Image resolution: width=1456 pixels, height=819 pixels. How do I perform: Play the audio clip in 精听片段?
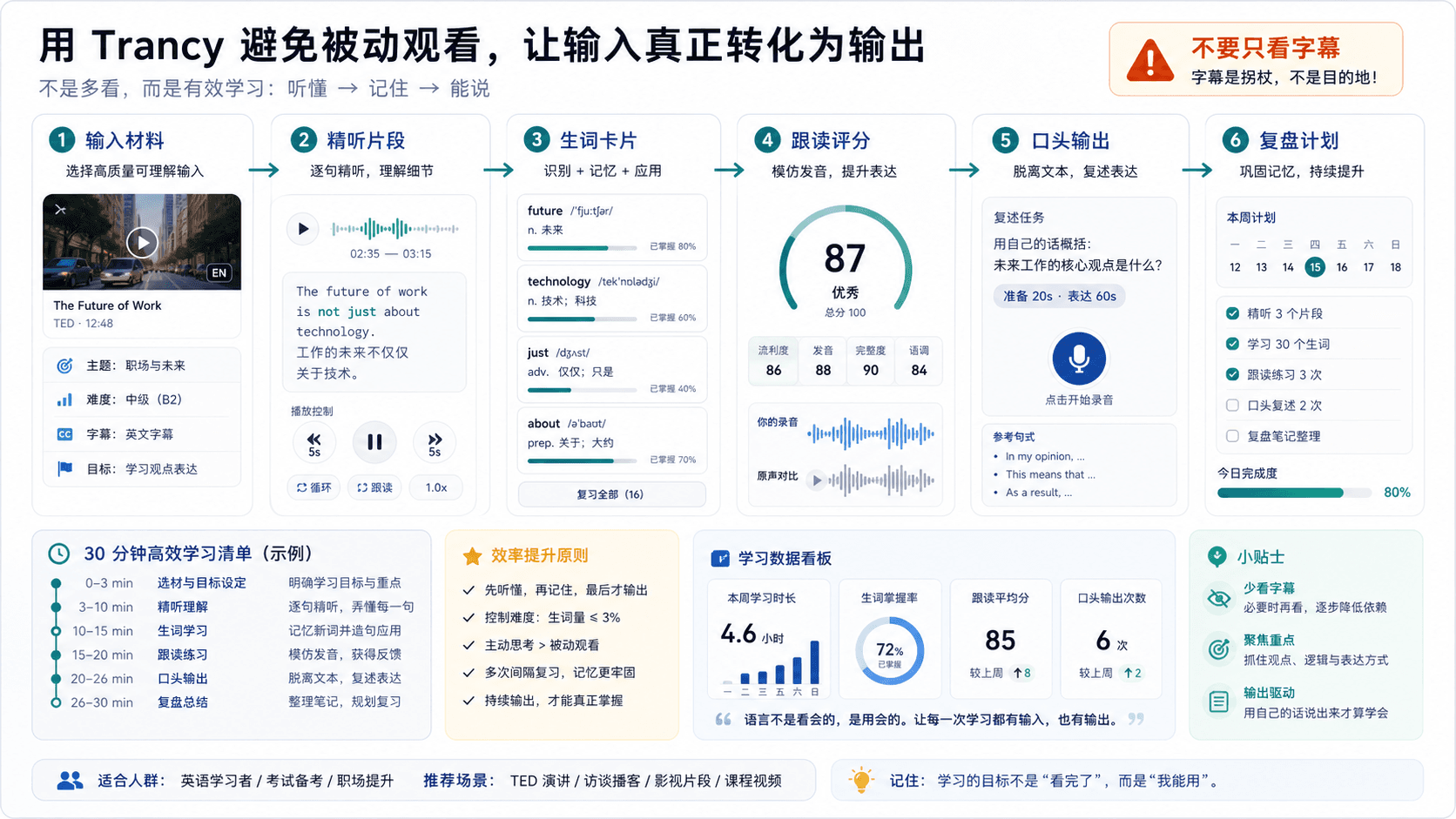coord(302,229)
